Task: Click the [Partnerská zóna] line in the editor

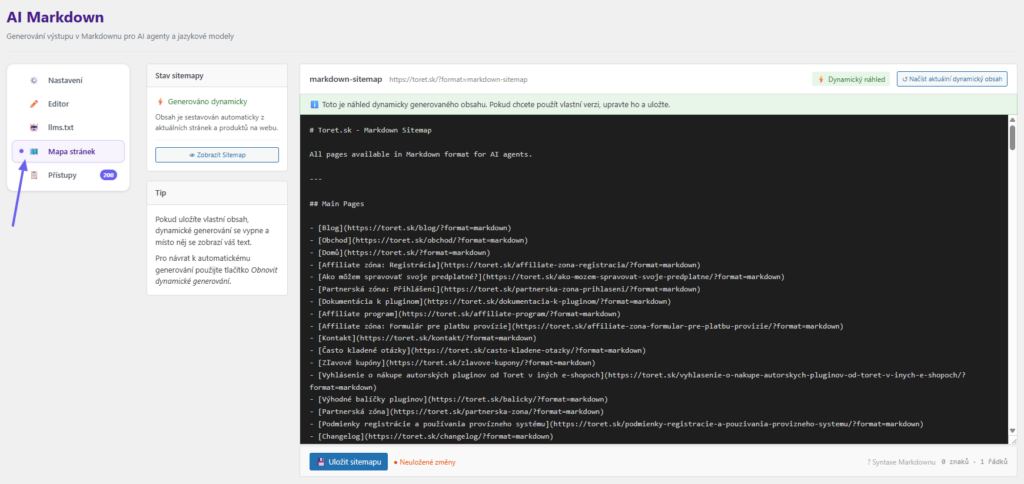Action: (456, 411)
